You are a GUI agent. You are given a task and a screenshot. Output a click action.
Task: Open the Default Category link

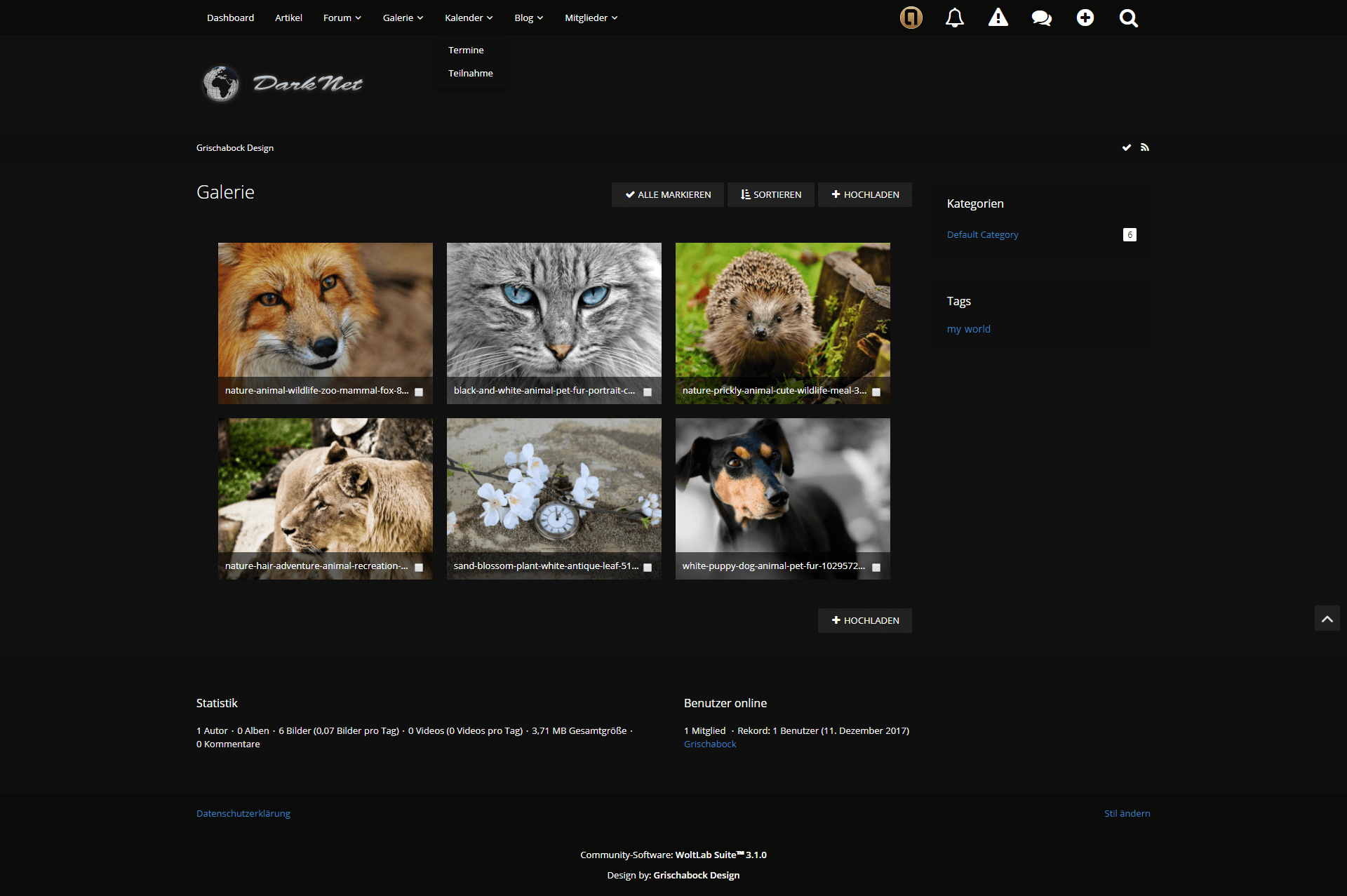(982, 234)
